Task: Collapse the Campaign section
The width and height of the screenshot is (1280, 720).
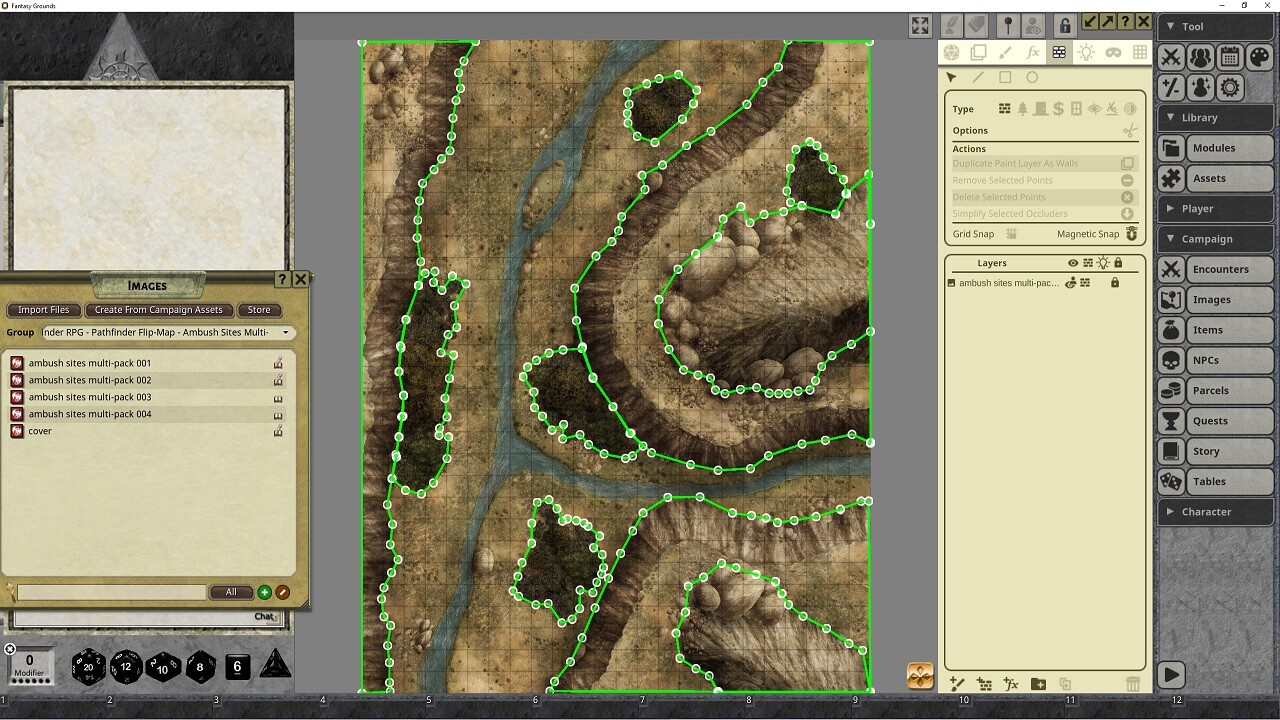Action: click(x=1215, y=238)
